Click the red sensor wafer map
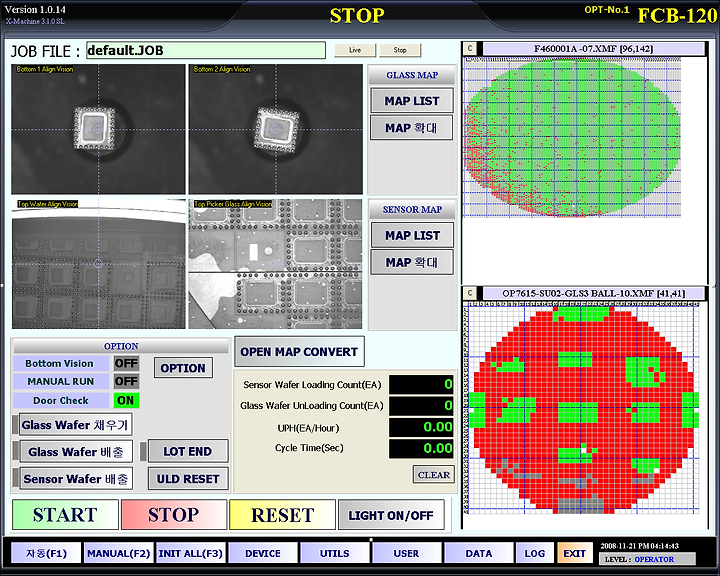Viewport: 720px width, 576px height. [x=582, y=408]
